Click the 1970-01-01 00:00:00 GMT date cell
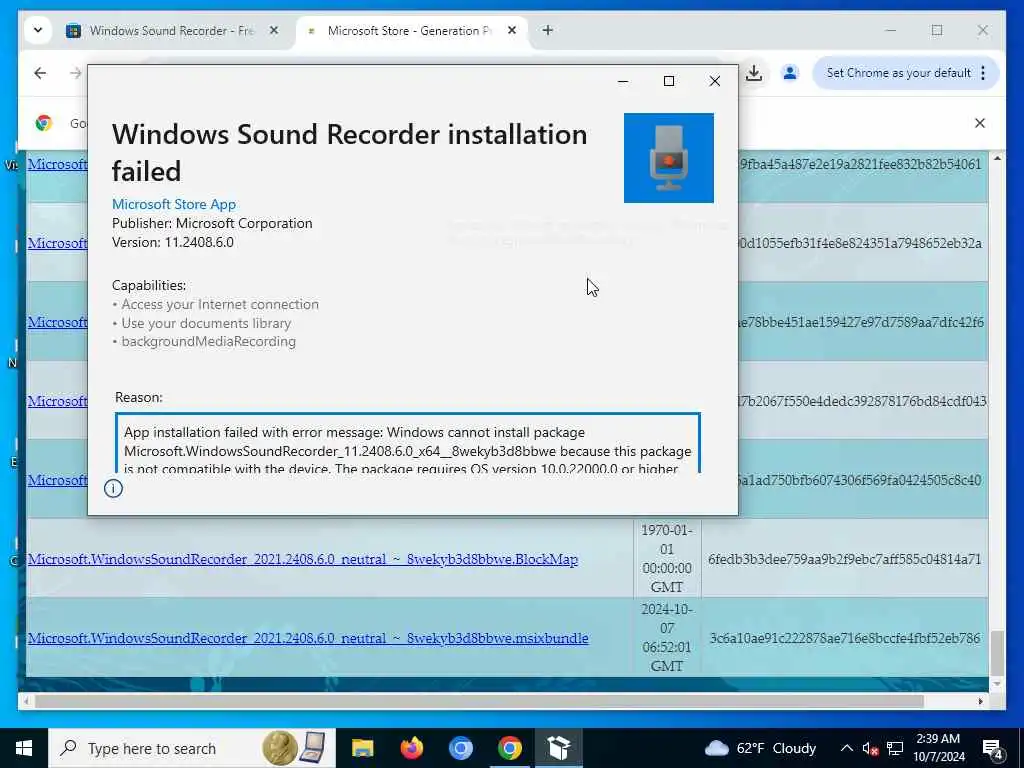1024x768 pixels. [667, 558]
